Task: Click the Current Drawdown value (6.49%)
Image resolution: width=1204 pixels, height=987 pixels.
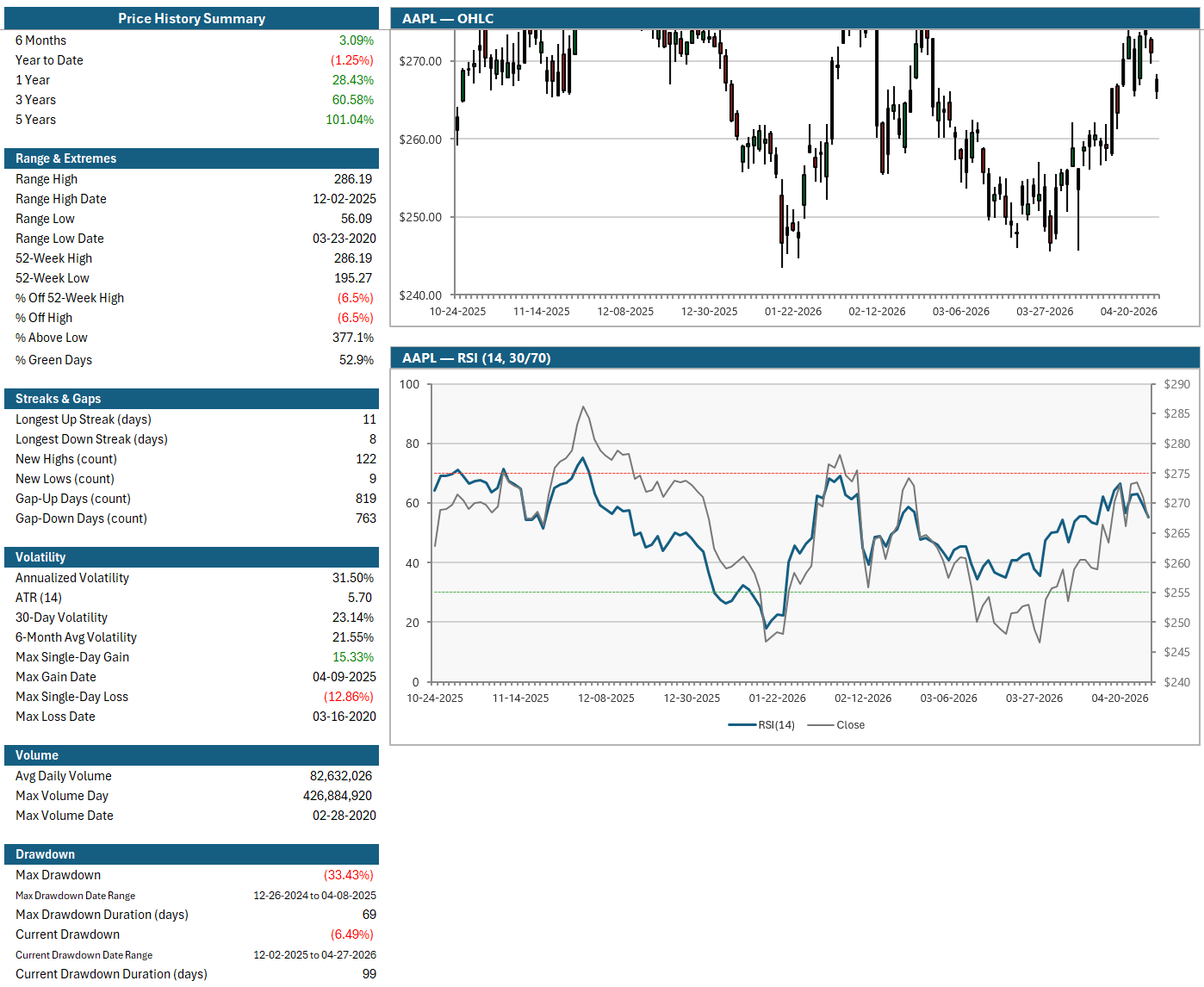Action: pos(352,934)
